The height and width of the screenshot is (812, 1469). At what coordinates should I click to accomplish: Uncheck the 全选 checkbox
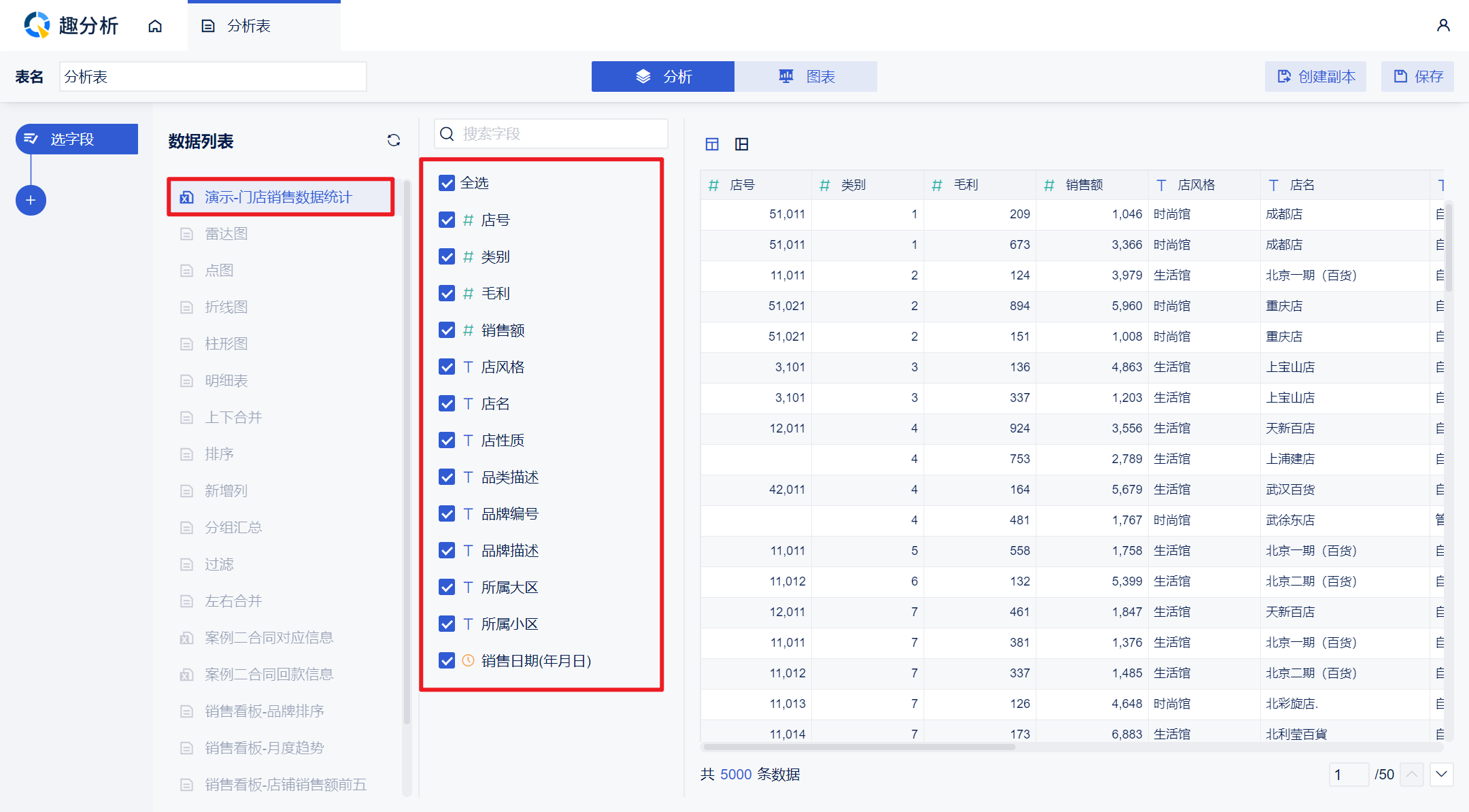447,183
